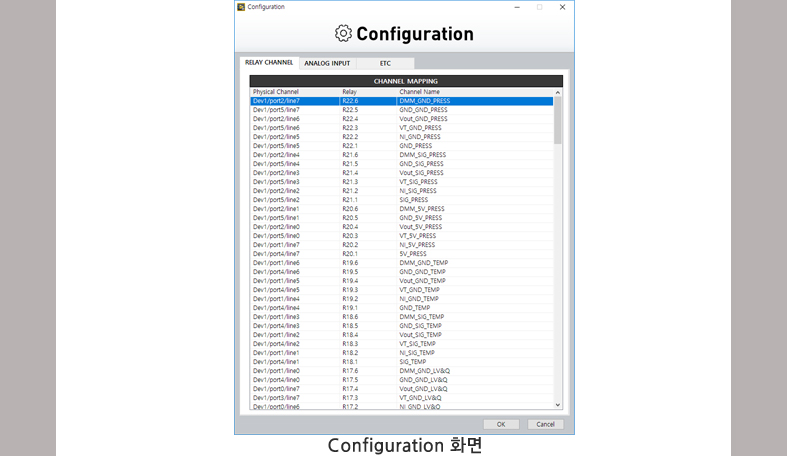Select the NI_GND_PRESS channel

point(420,137)
